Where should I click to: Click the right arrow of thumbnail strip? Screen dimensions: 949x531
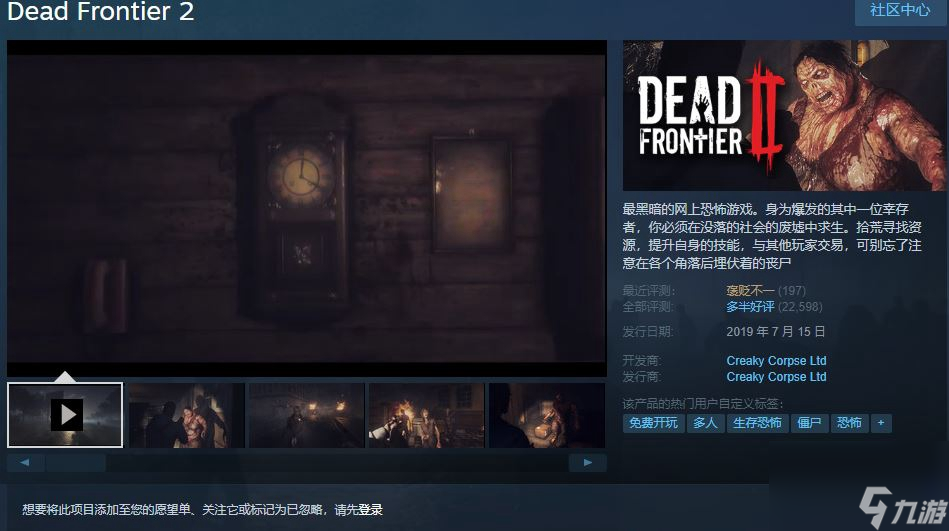tap(588, 463)
